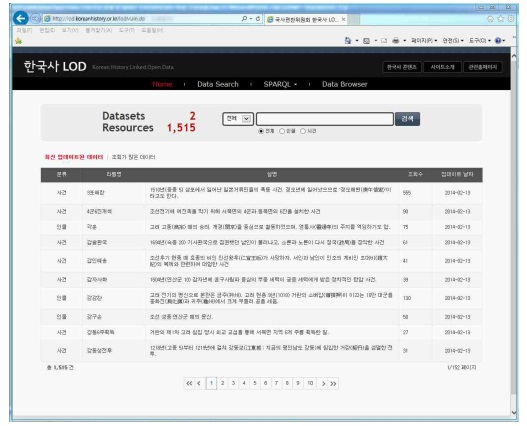Click the refresh icon in address bar
Screen dimensions: 527x426
pos(258,19)
